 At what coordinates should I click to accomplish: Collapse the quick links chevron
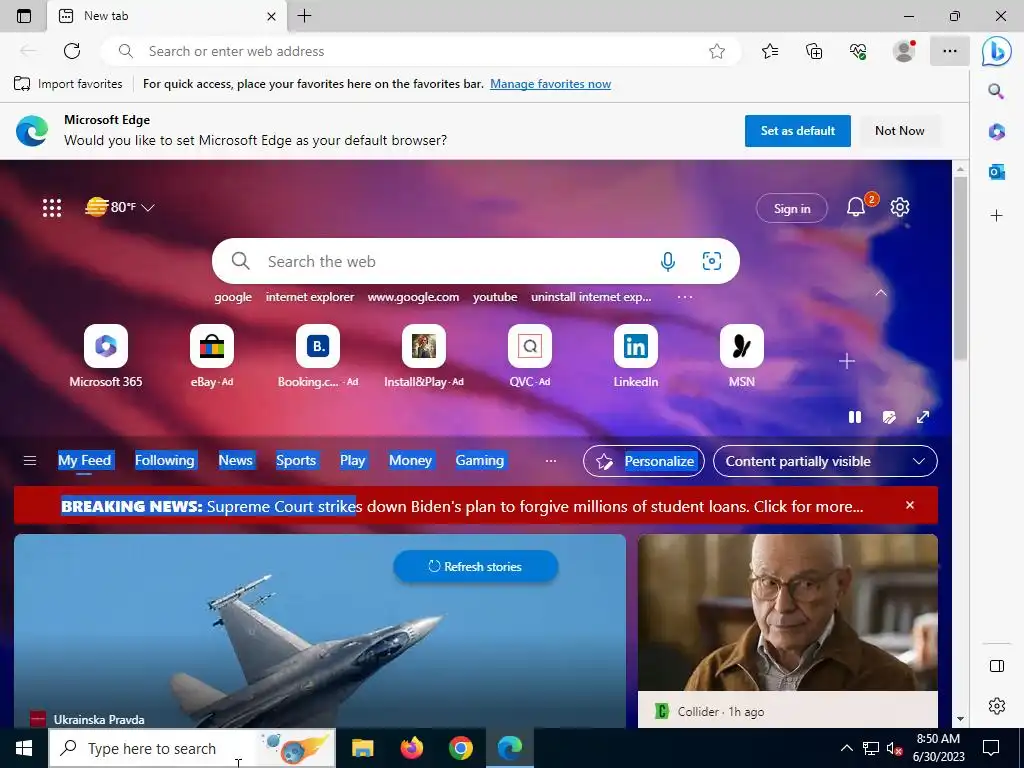pos(881,293)
